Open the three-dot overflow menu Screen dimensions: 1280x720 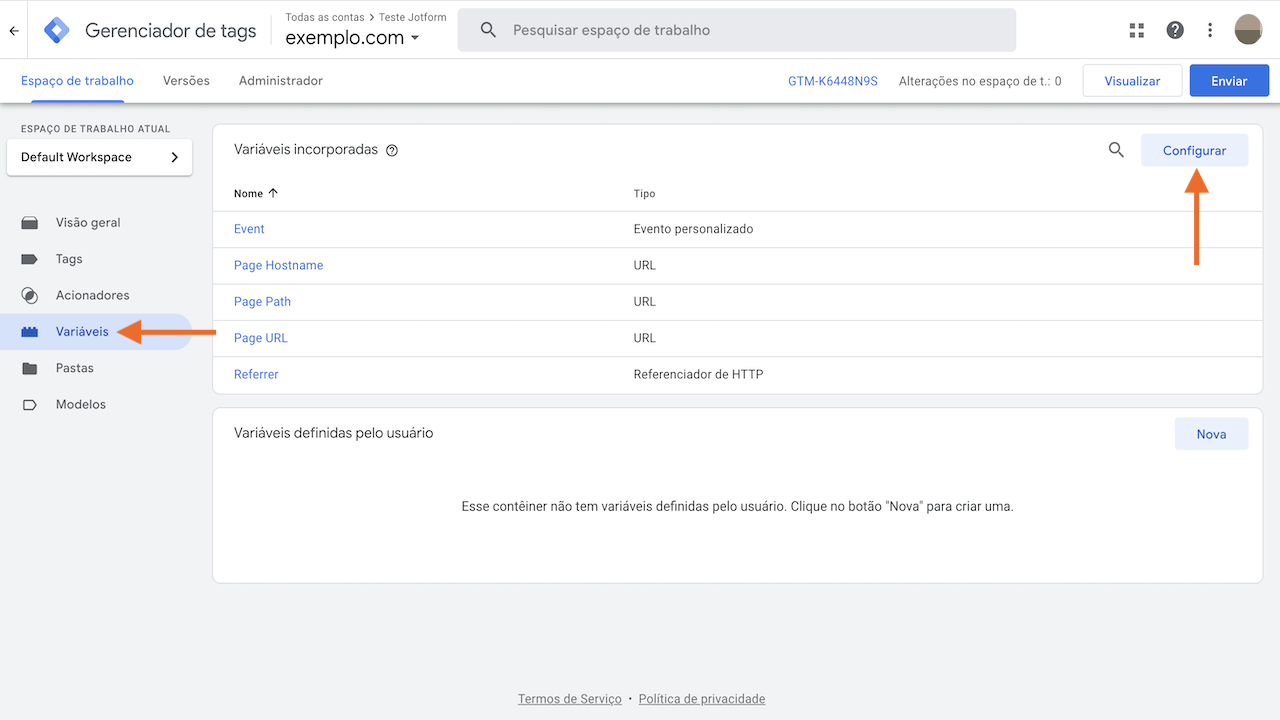click(1210, 30)
